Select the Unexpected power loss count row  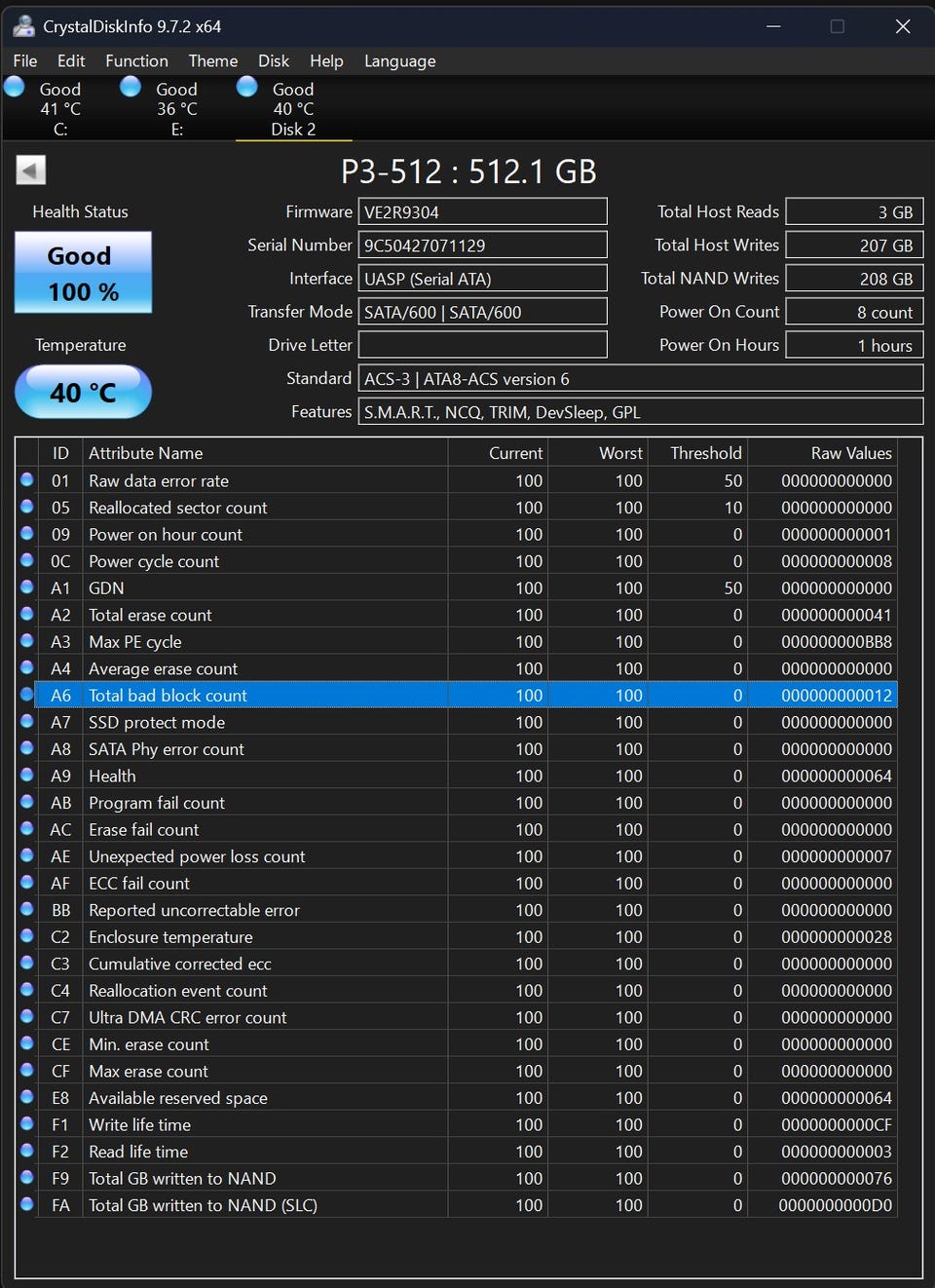(x=263, y=856)
